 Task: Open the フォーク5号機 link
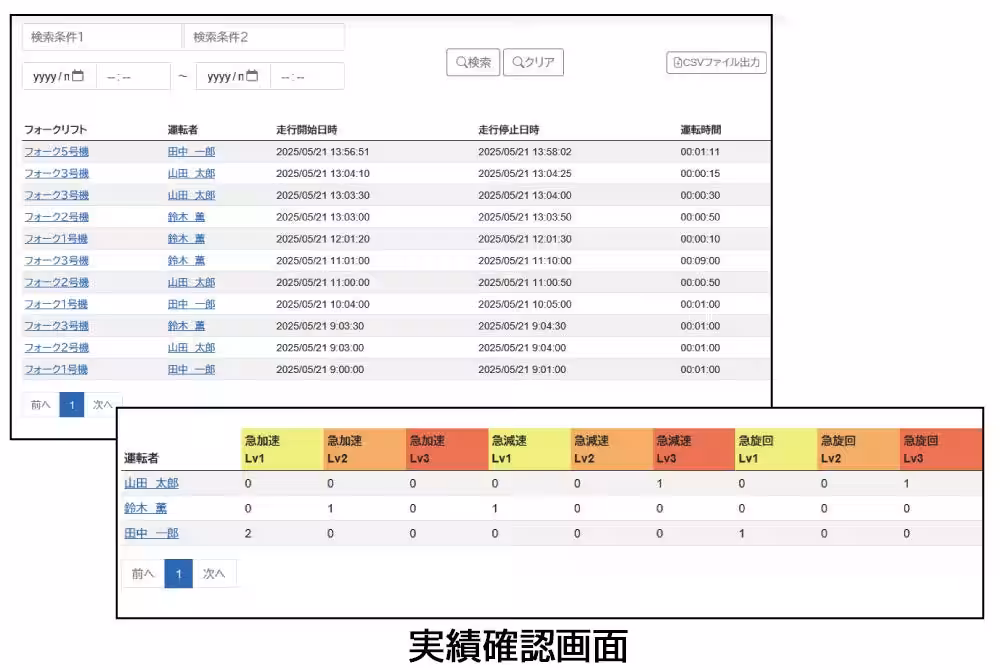pyautogui.click(x=56, y=152)
